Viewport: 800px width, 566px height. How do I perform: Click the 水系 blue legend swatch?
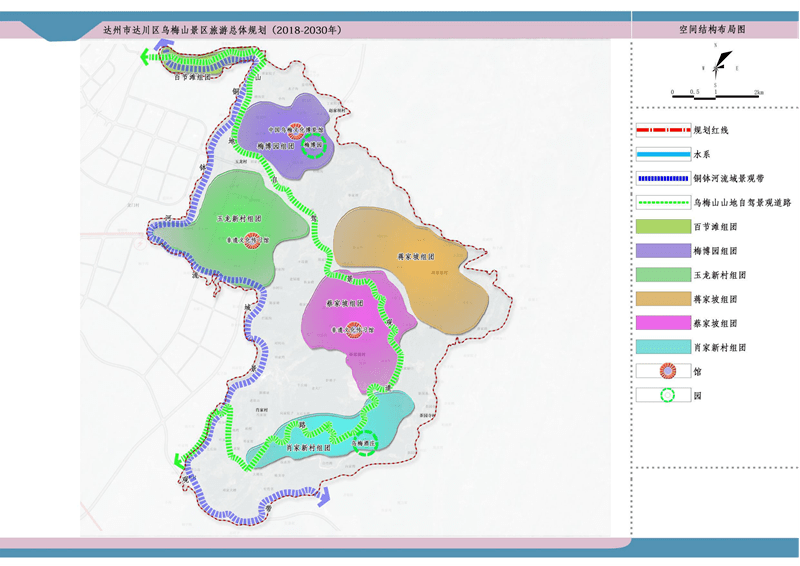click(663, 155)
